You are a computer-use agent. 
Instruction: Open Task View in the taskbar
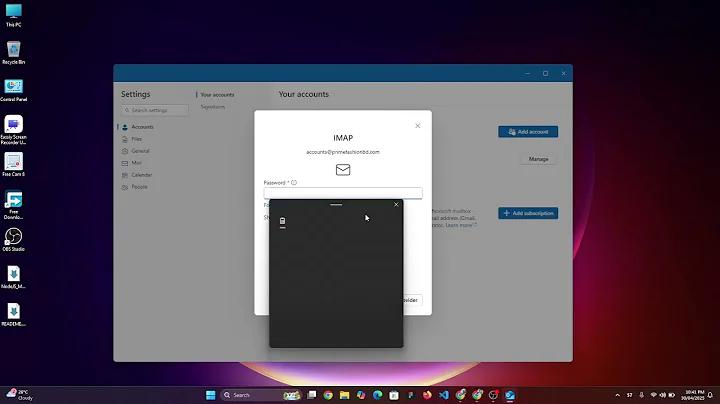[312, 395]
